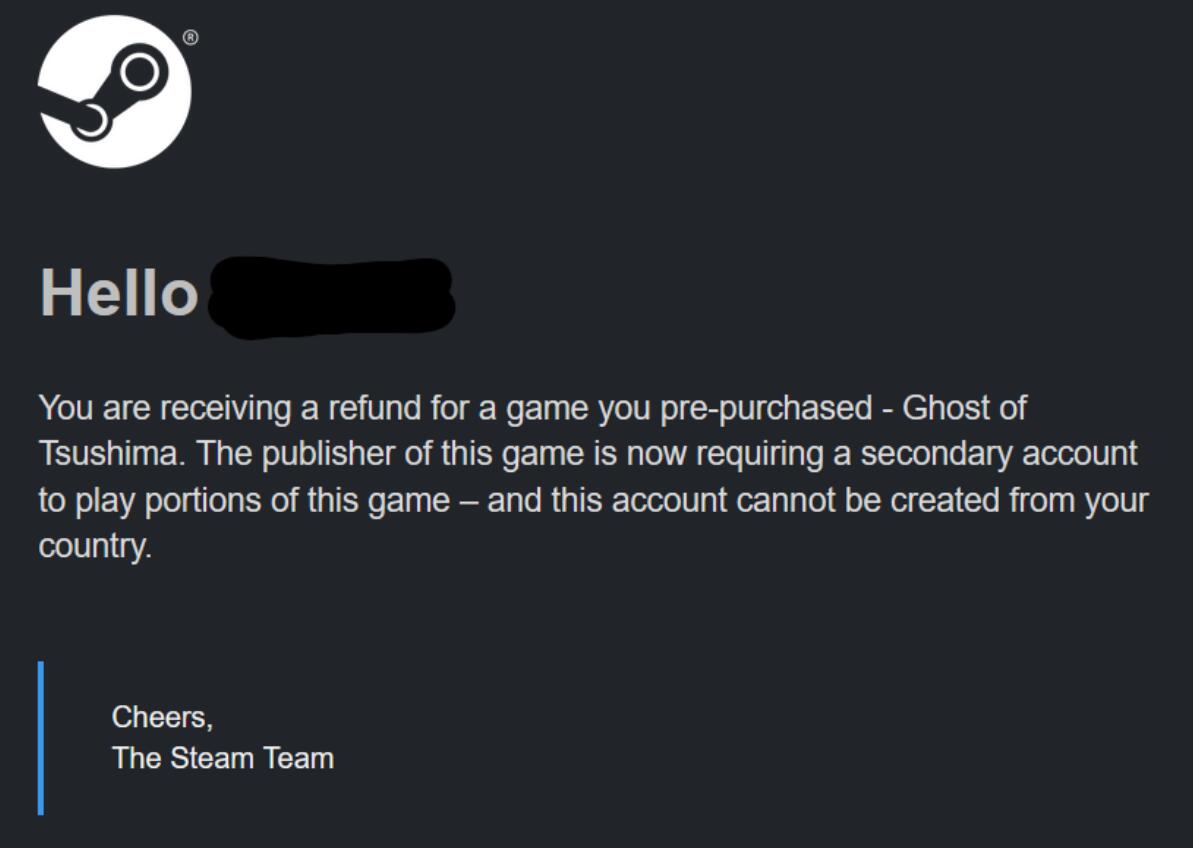This screenshot has height=848, width=1193.
Task: Click the "Ghost of" game title text
Action: pyautogui.click(x=965, y=408)
